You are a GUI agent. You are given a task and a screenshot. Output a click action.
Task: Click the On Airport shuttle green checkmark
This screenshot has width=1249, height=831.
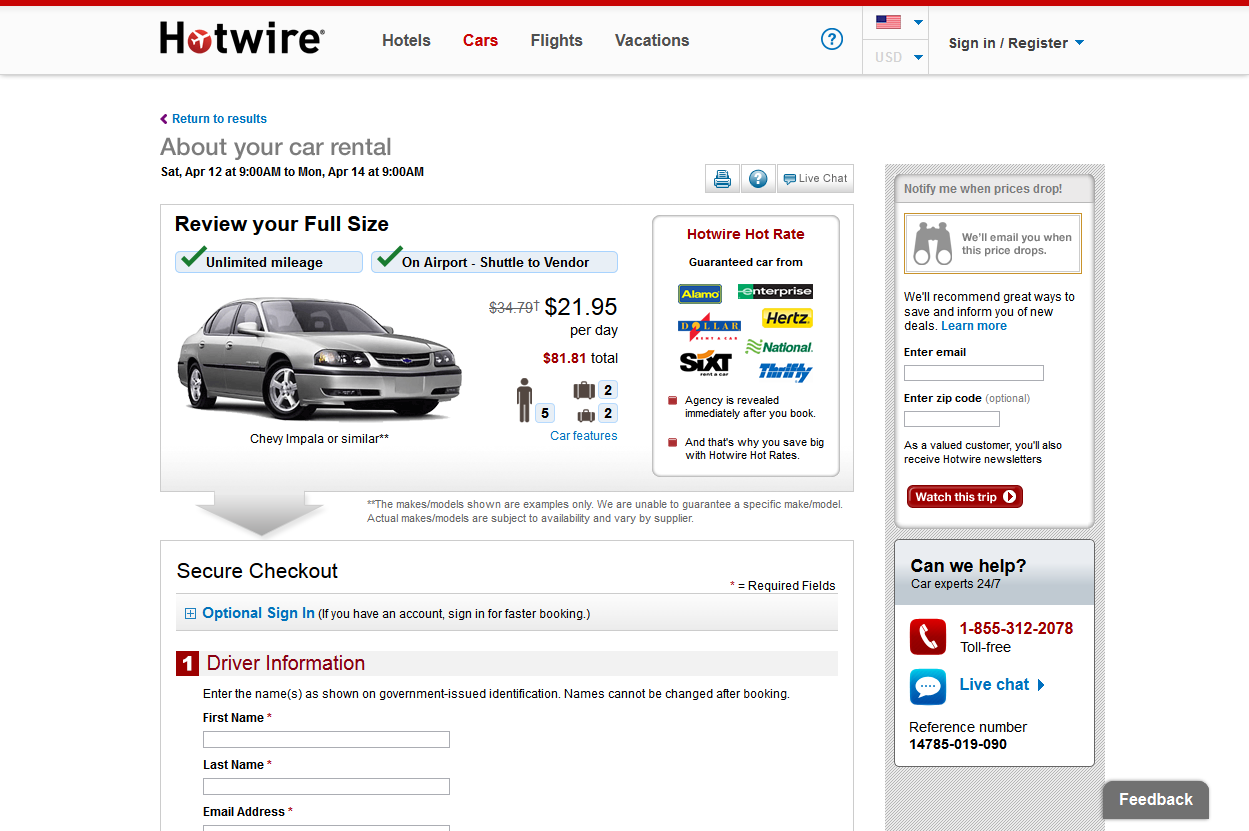click(389, 256)
